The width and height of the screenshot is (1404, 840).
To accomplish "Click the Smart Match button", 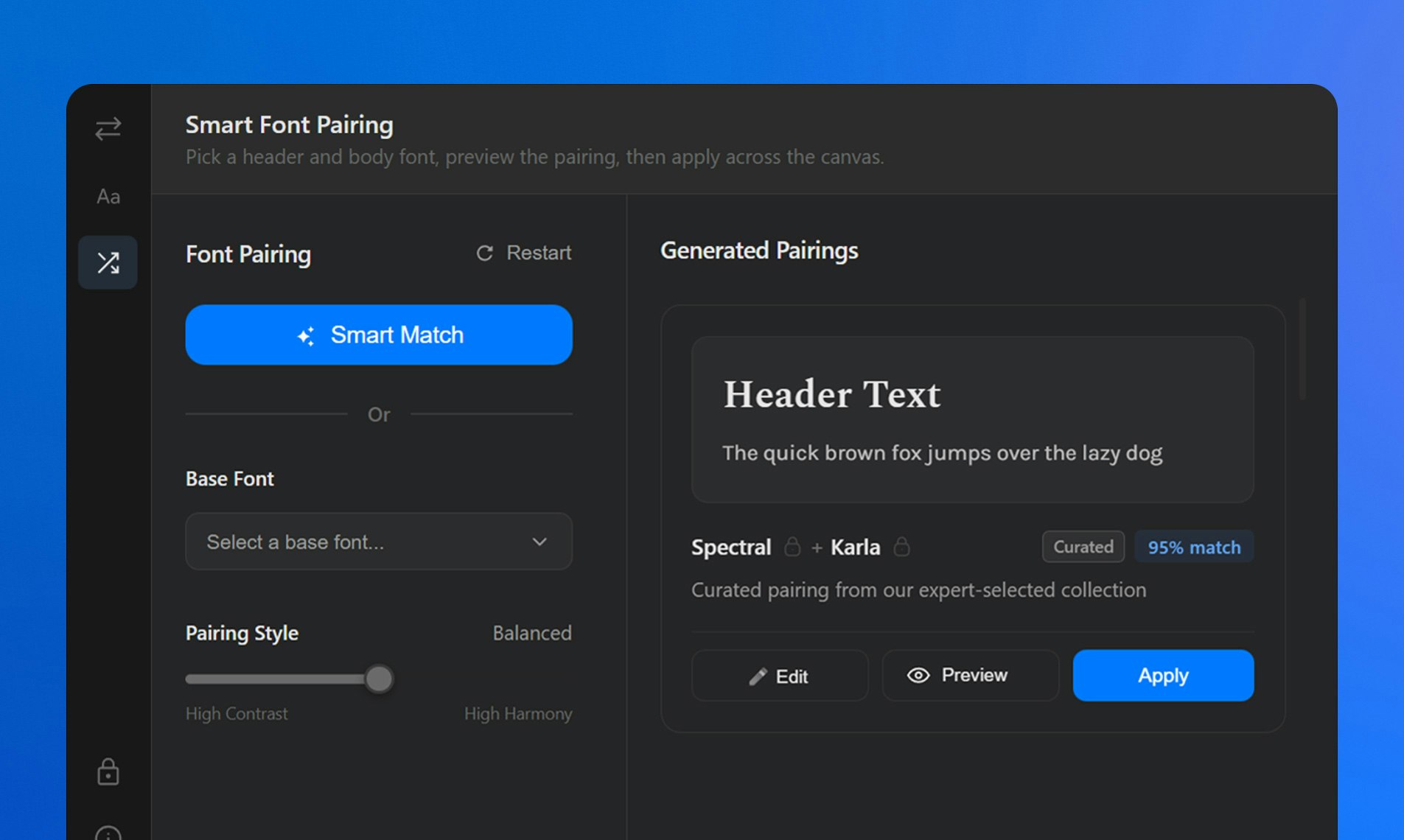I will [x=379, y=335].
